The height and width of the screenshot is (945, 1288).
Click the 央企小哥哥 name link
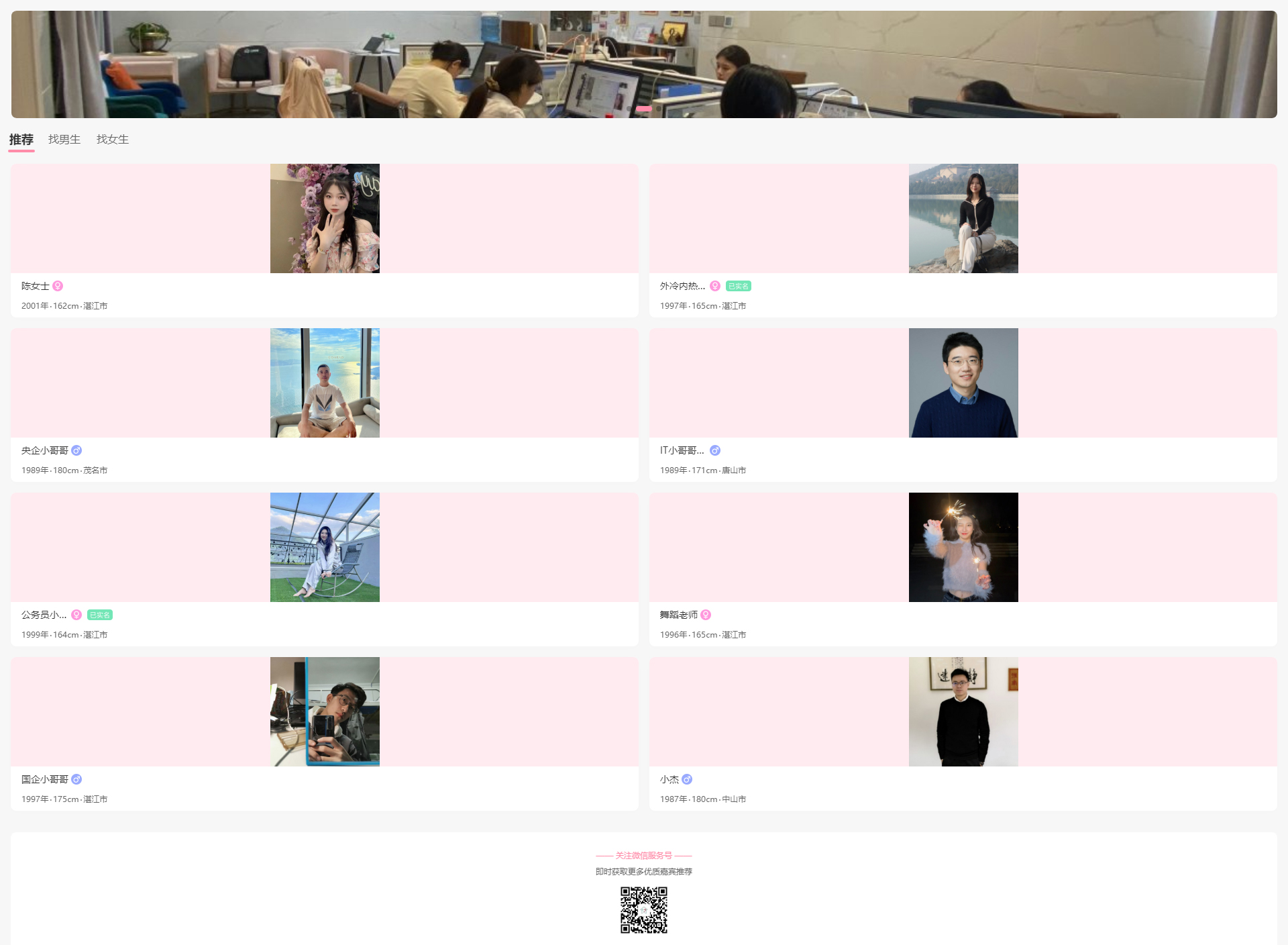tap(45, 450)
